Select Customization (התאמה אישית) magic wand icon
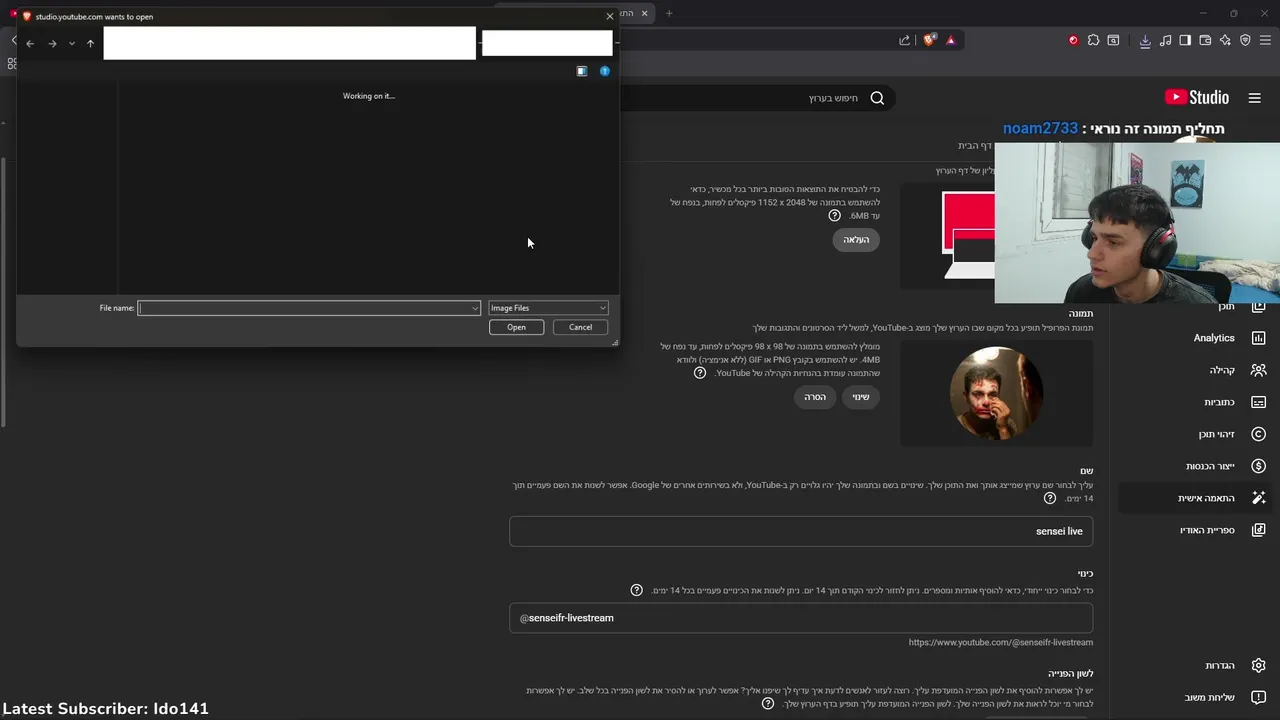 pos(1258,498)
